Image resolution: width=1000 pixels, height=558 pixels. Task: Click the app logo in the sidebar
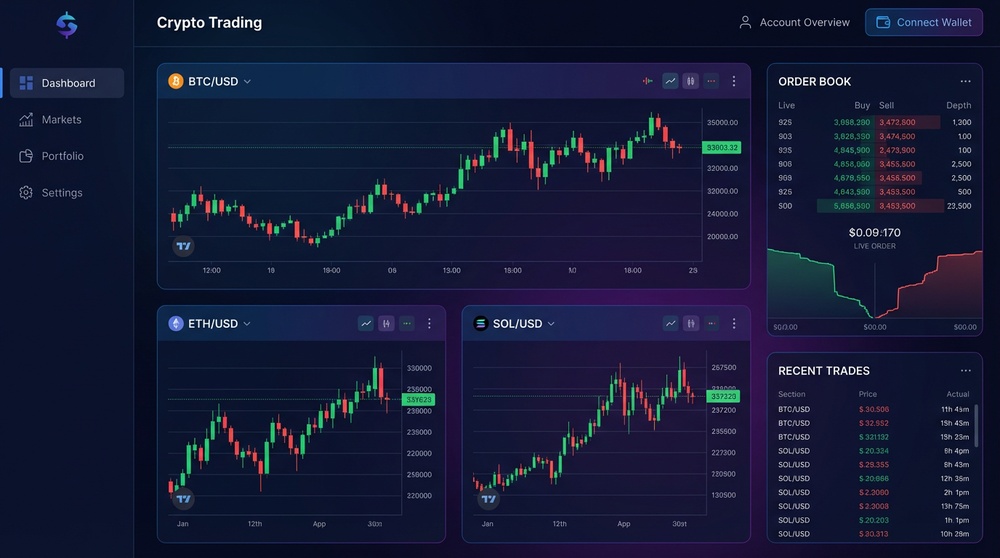67,26
